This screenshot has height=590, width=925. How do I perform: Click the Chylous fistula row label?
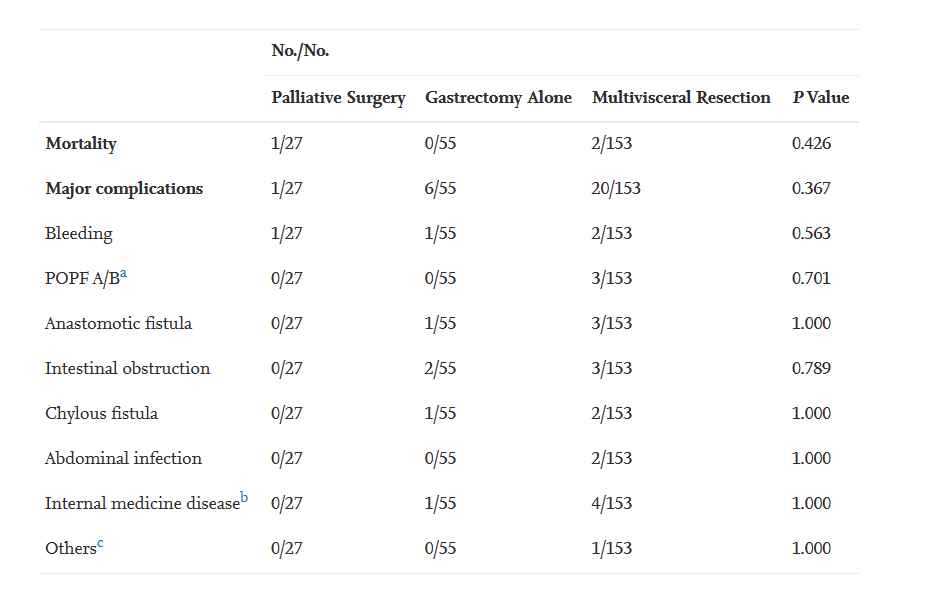click(101, 414)
